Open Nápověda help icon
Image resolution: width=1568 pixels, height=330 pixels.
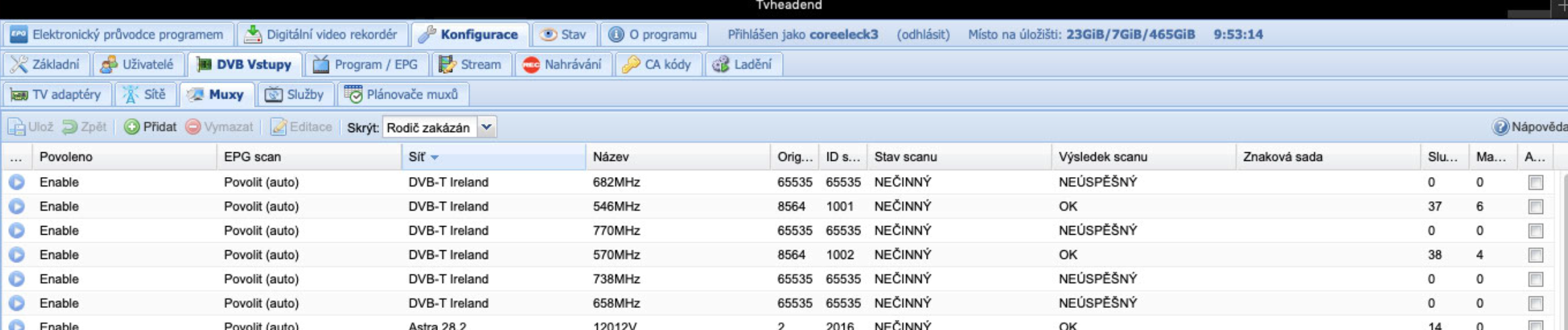1500,127
